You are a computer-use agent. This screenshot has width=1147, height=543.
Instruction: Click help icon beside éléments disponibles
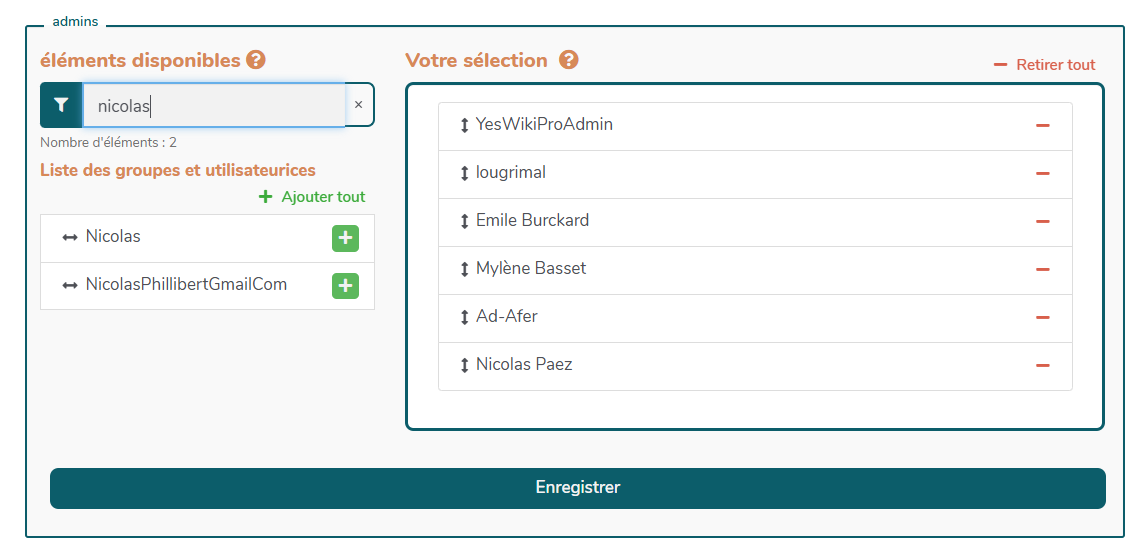tap(256, 60)
